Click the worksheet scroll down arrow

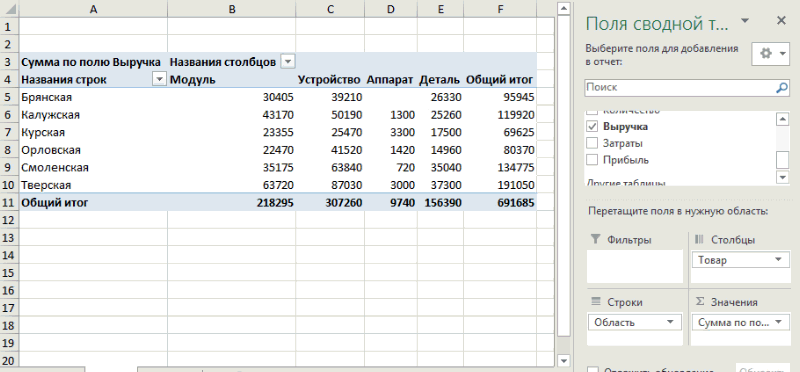pyautogui.click(x=563, y=361)
